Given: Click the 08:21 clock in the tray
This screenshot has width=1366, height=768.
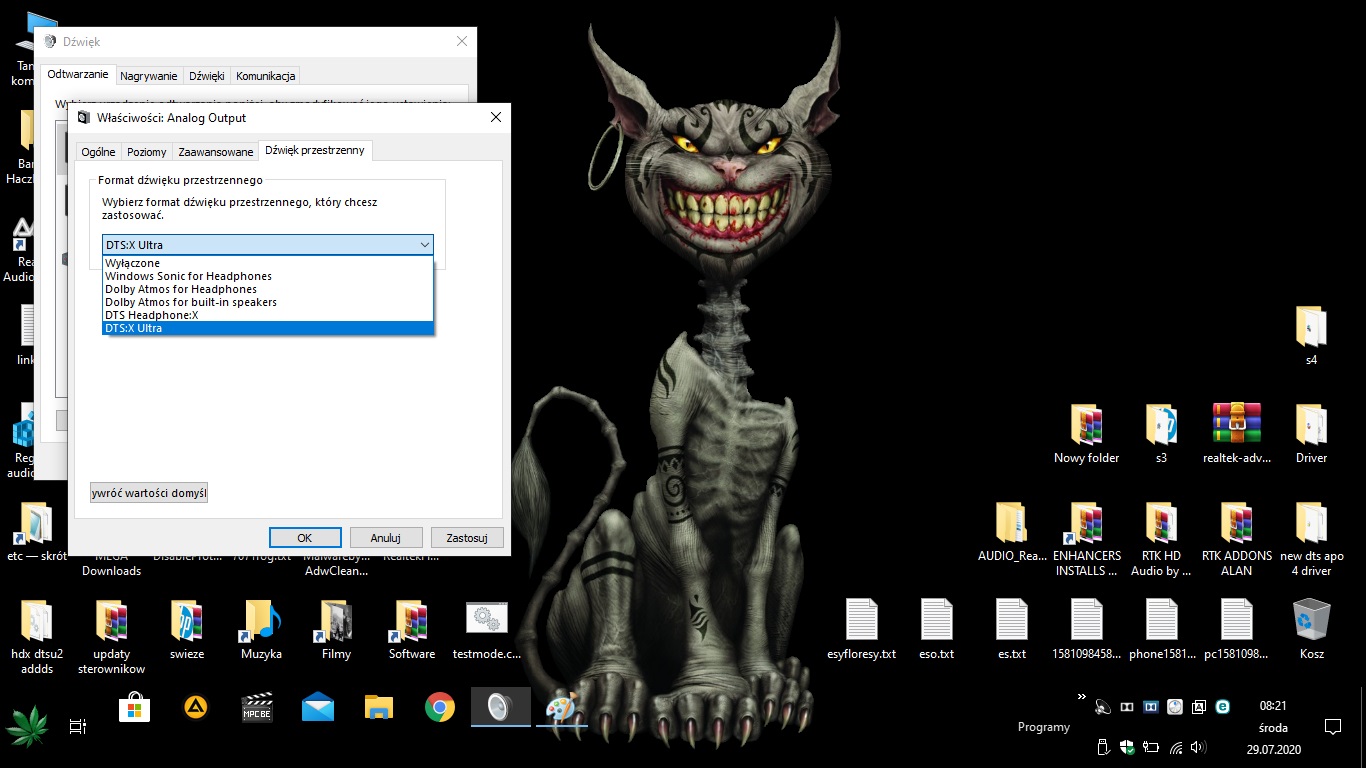Looking at the screenshot, I should tap(1273, 705).
